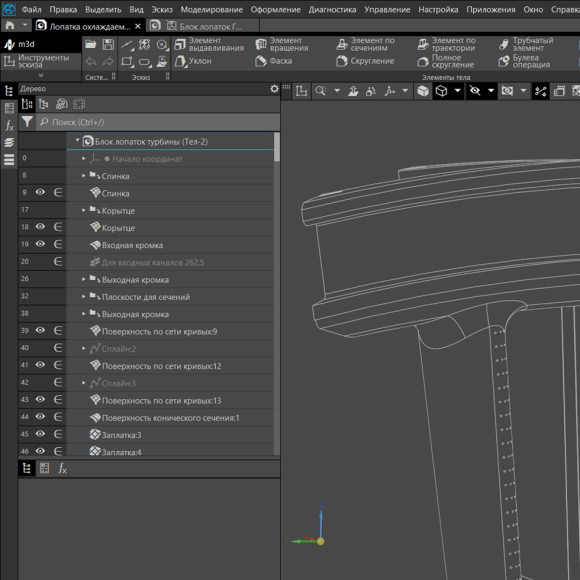Open dropdown arrow next to zoom tool
580x580 pixels.
click(x=337, y=91)
